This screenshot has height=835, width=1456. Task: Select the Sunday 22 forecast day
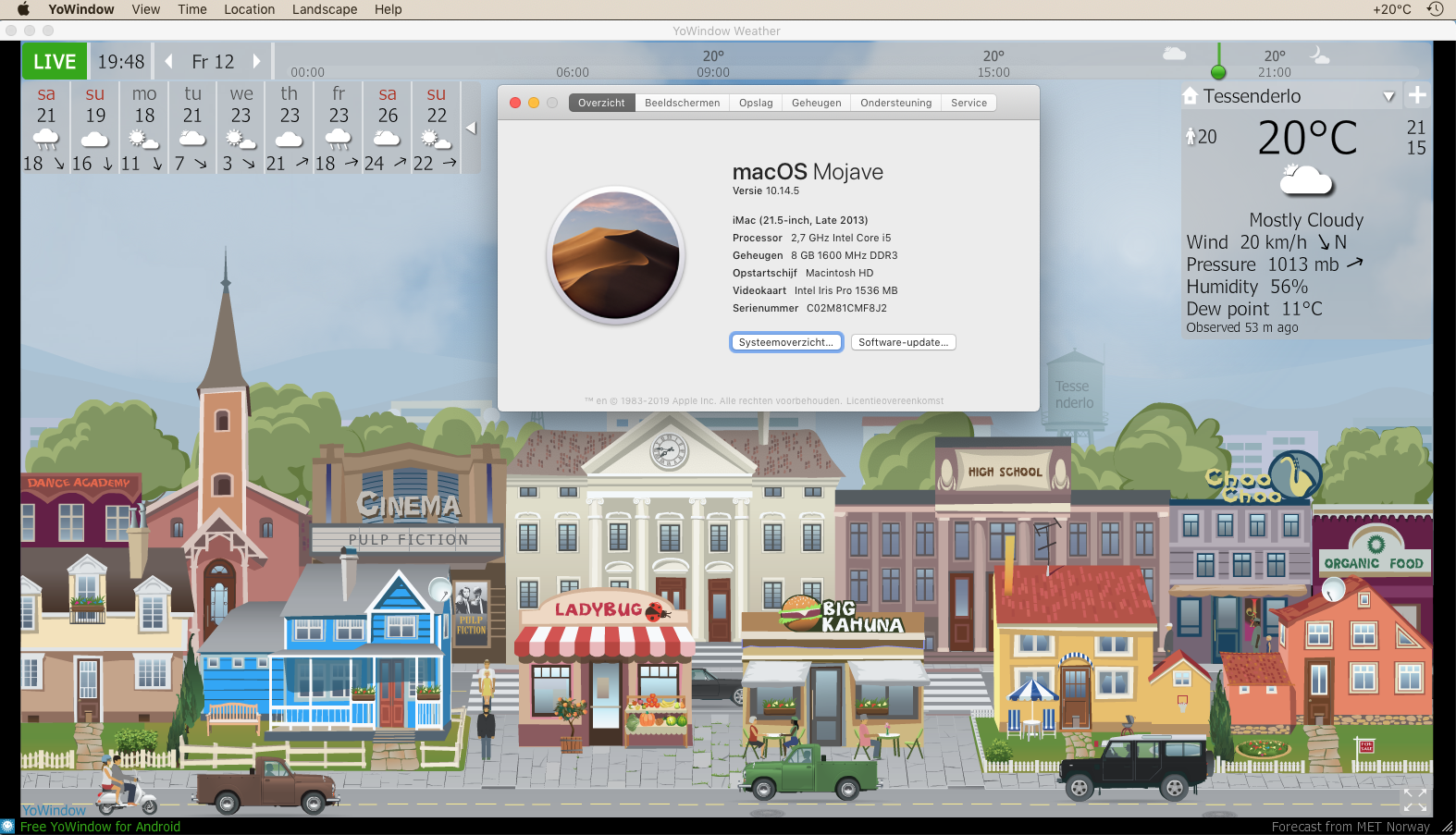point(437,128)
